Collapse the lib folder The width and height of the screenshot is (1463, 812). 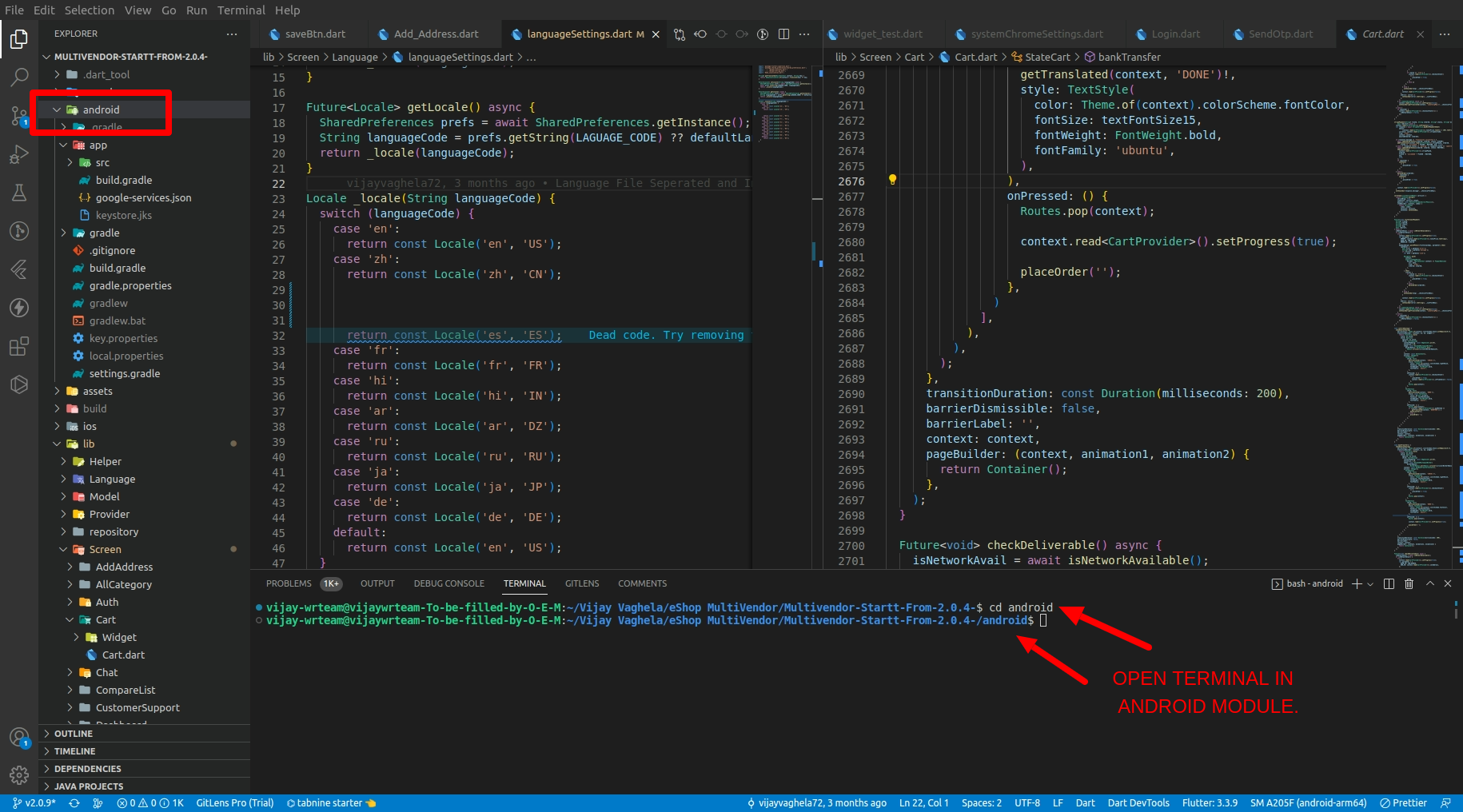pyautogui.click(x=88, y=444)
